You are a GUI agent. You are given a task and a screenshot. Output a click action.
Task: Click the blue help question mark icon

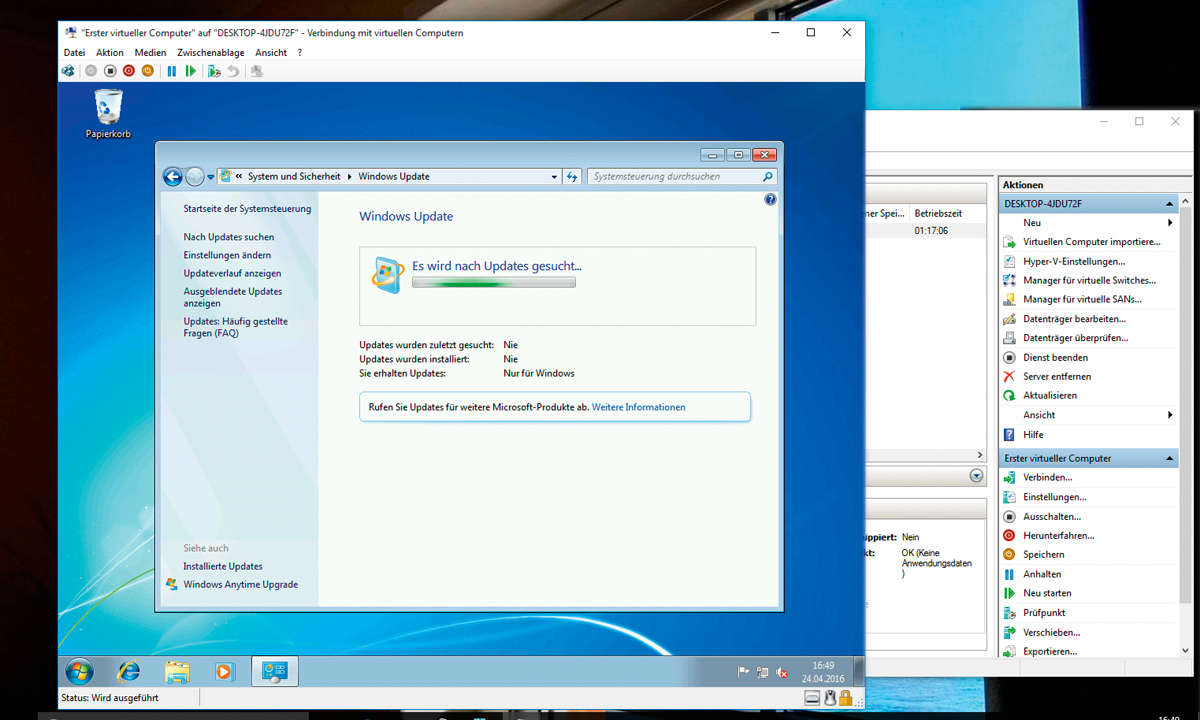(x=770, y=200)
